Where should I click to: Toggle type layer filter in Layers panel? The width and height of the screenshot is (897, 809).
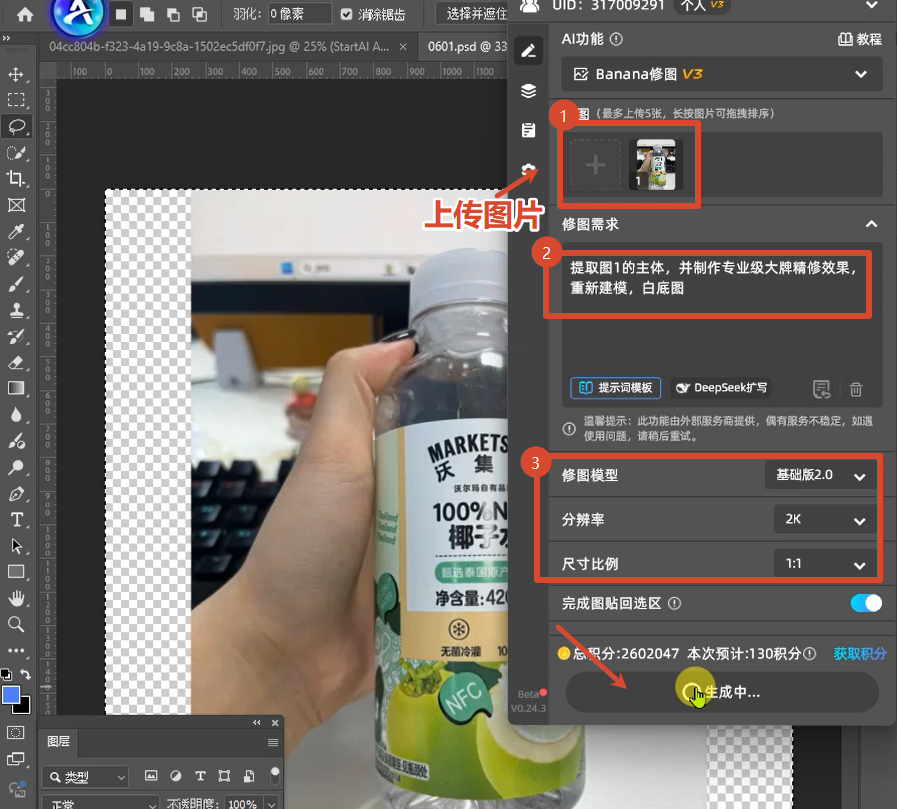coord(200,776)
